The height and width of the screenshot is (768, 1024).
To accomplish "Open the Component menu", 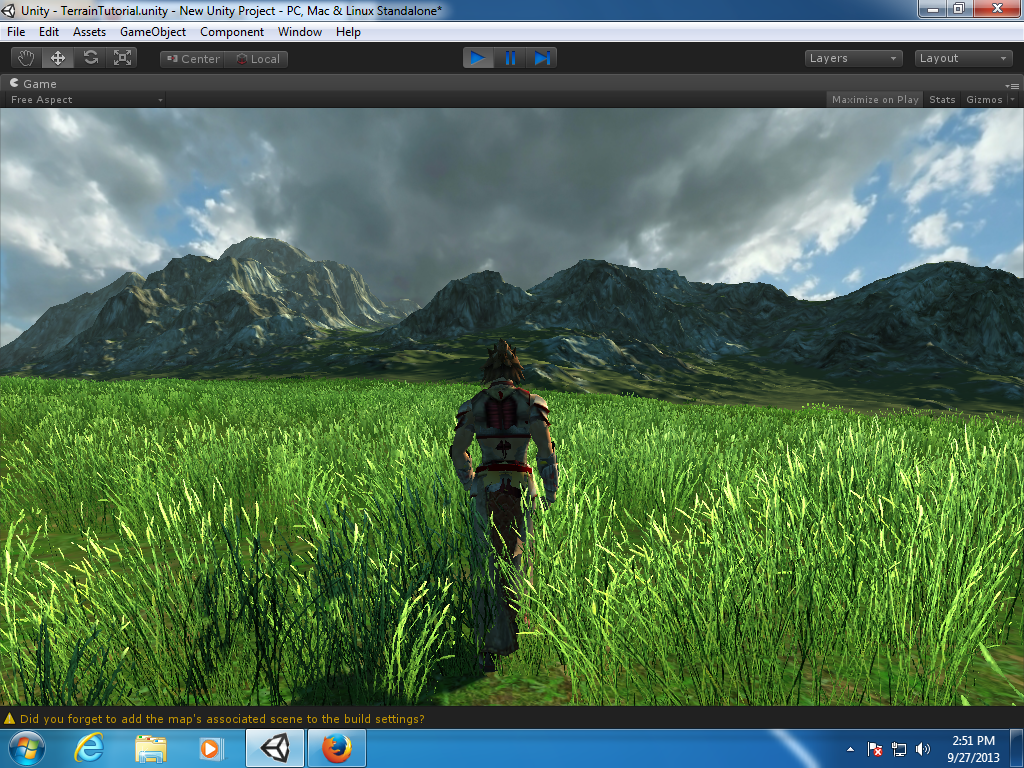I will pyautogui.click(x=232, y=32).
